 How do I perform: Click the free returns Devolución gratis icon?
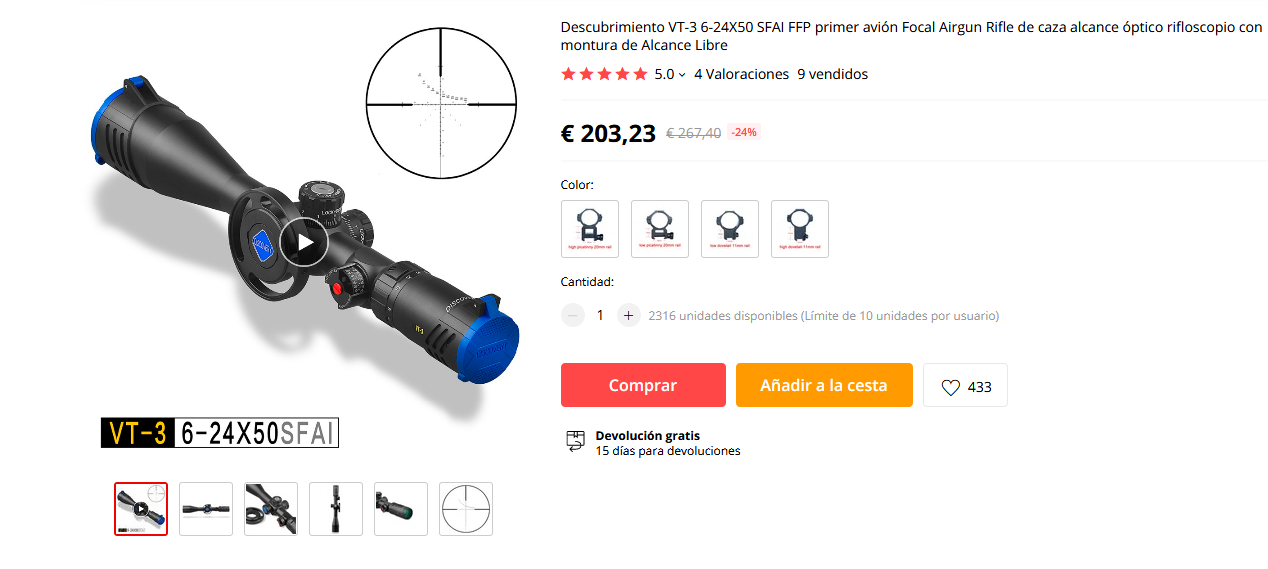coord(575,441)
